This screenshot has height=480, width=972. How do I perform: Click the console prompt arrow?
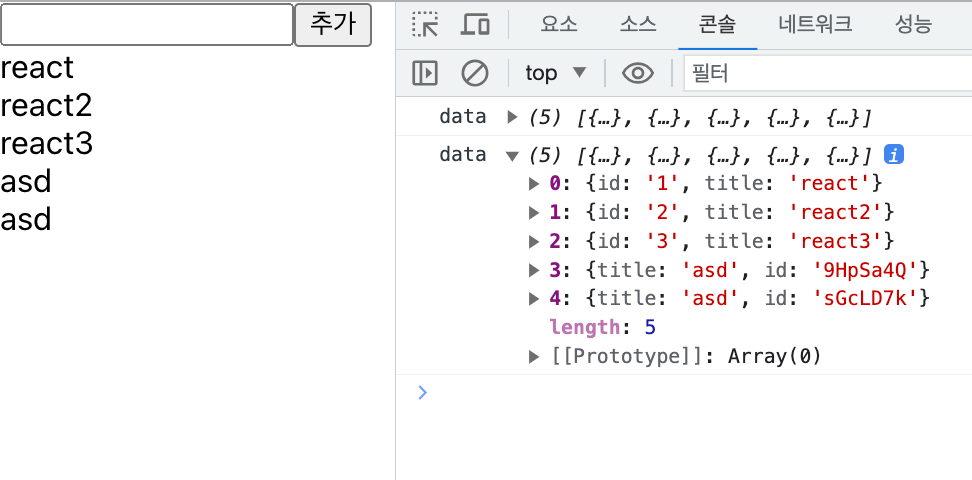(423, 393)
